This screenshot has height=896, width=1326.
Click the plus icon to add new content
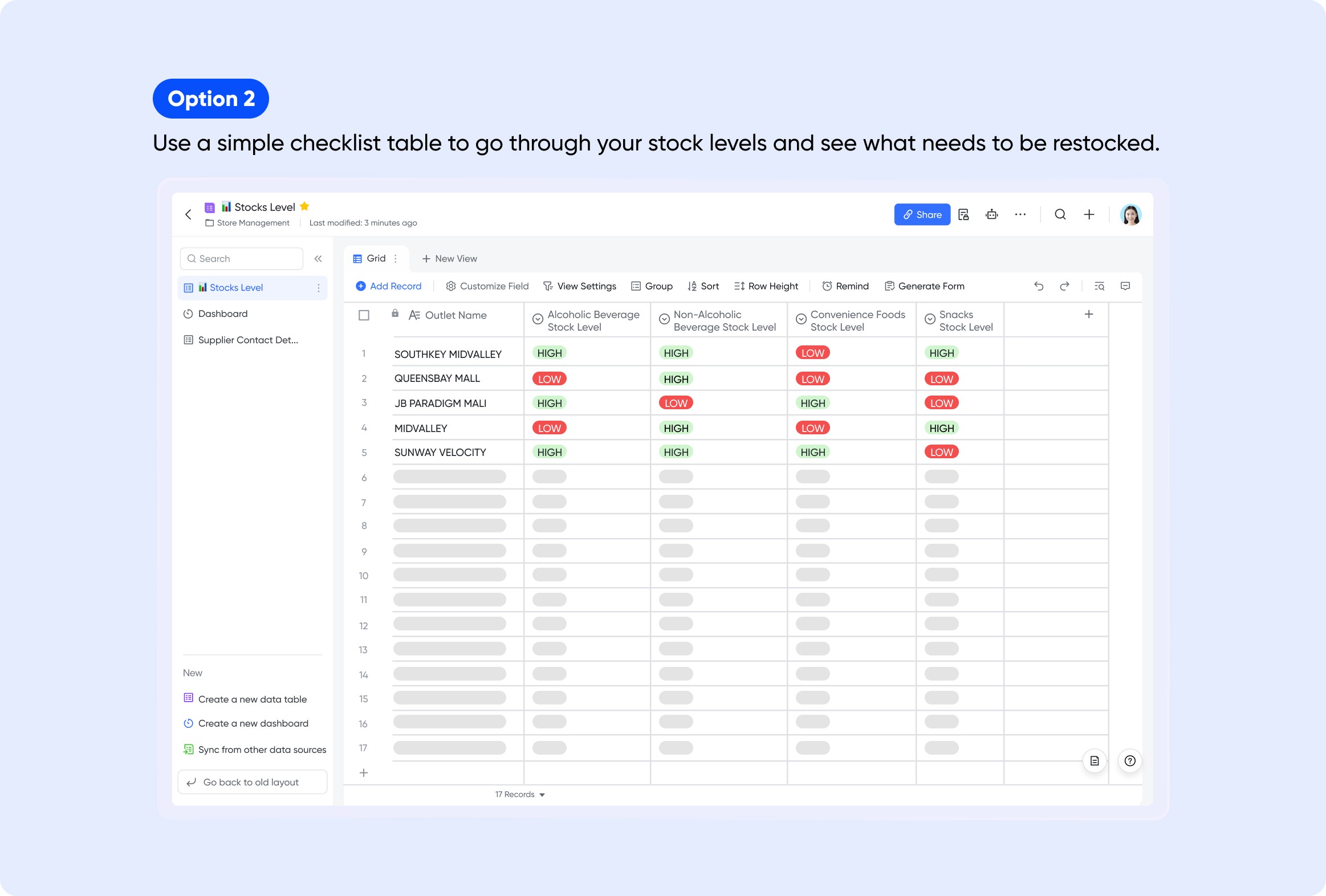click(x=1089, y=214)
